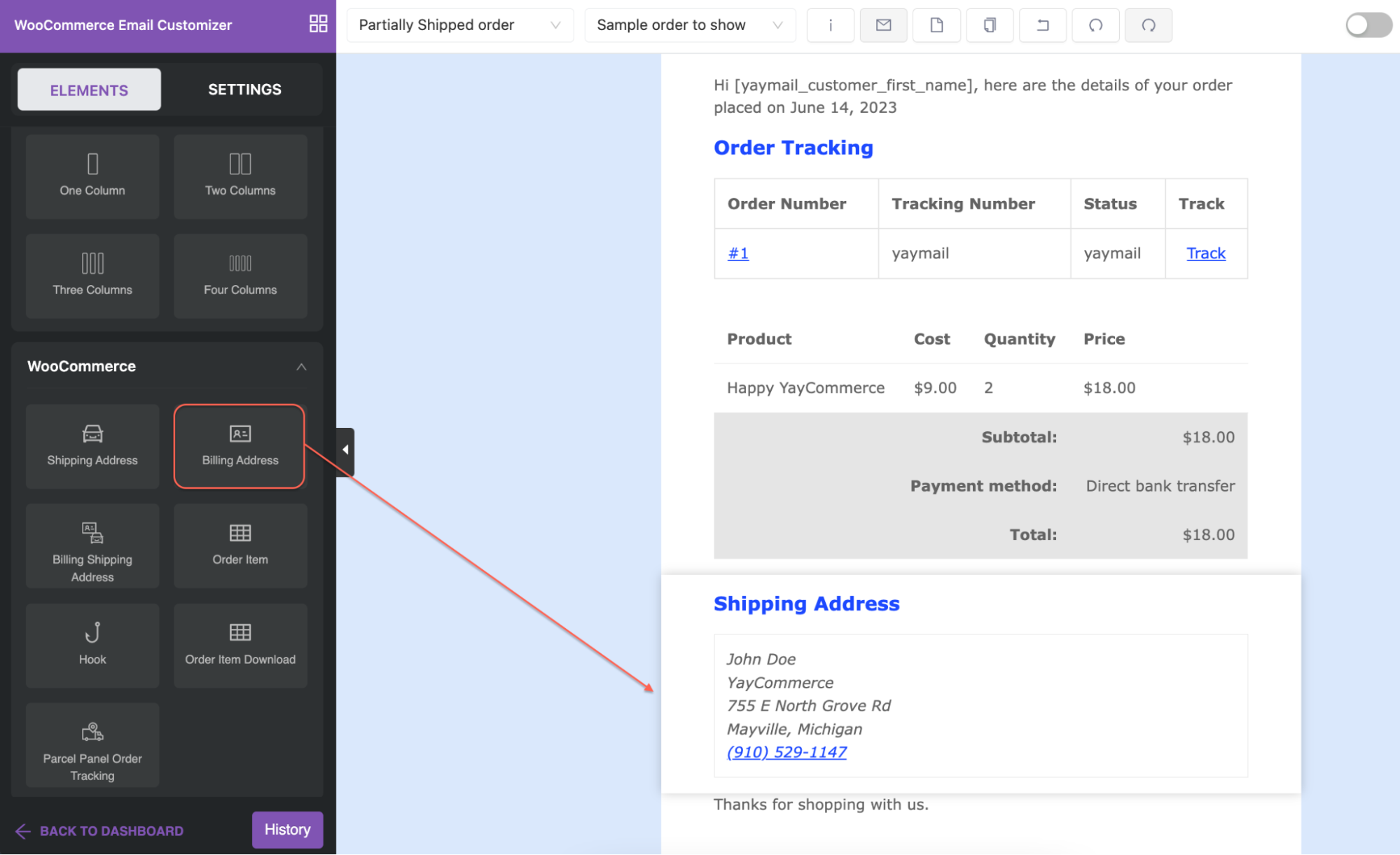Viewport: 1400px width, 855px height.
Task: Click the Status column header
Action: click(1110, 204)
